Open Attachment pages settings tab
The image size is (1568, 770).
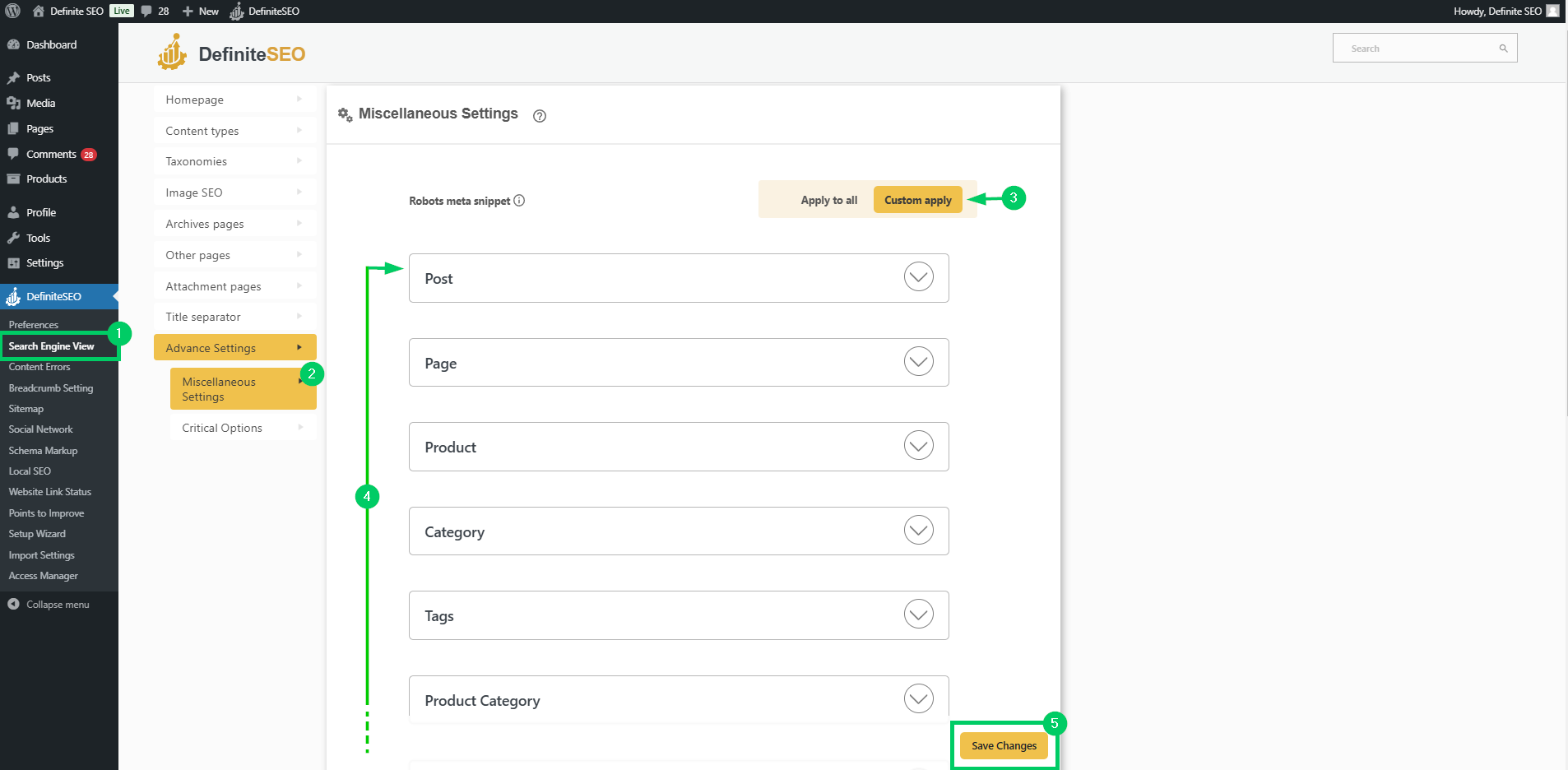coord(235,286)
